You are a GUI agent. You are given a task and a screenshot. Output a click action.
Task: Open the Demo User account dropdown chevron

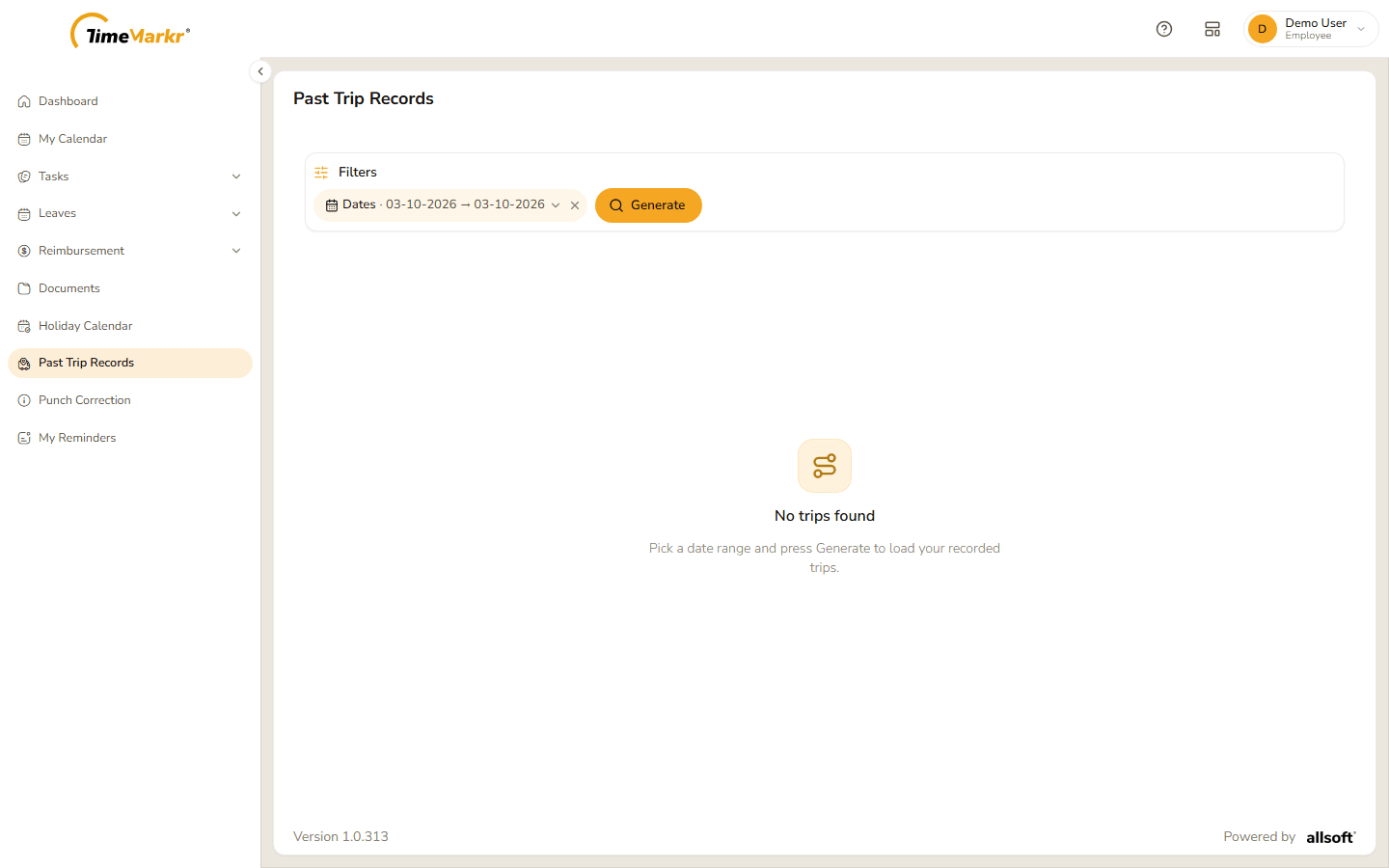[x=1361, y=29]
